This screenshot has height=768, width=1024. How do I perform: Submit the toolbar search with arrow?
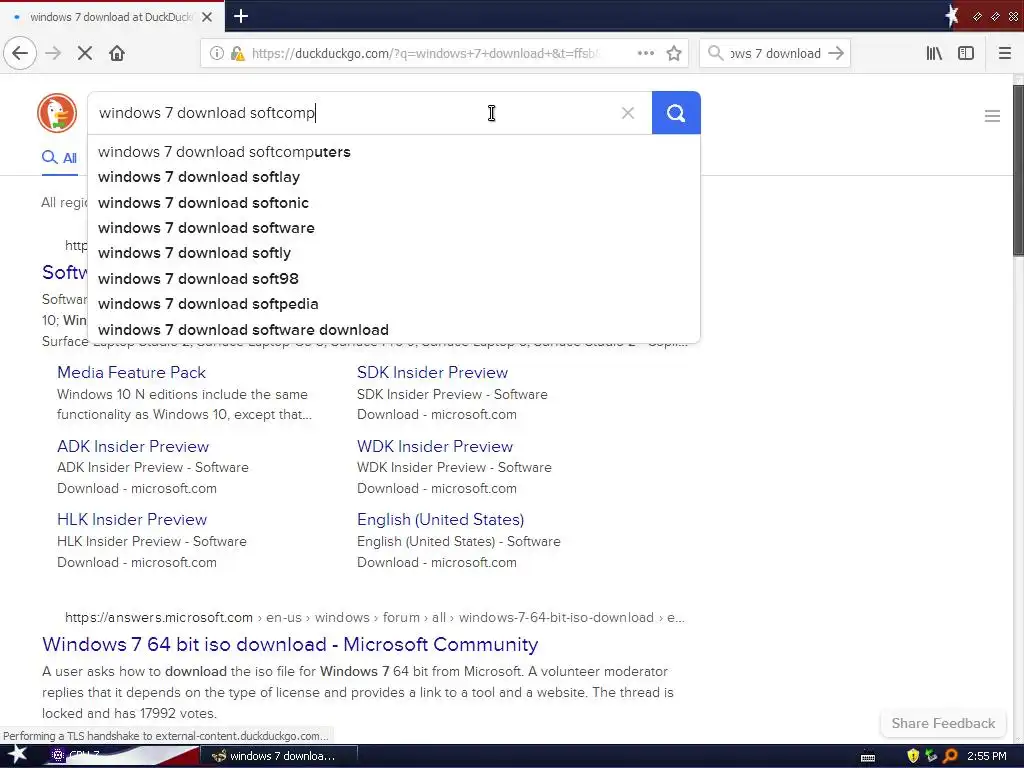click(x=836, y=54)
